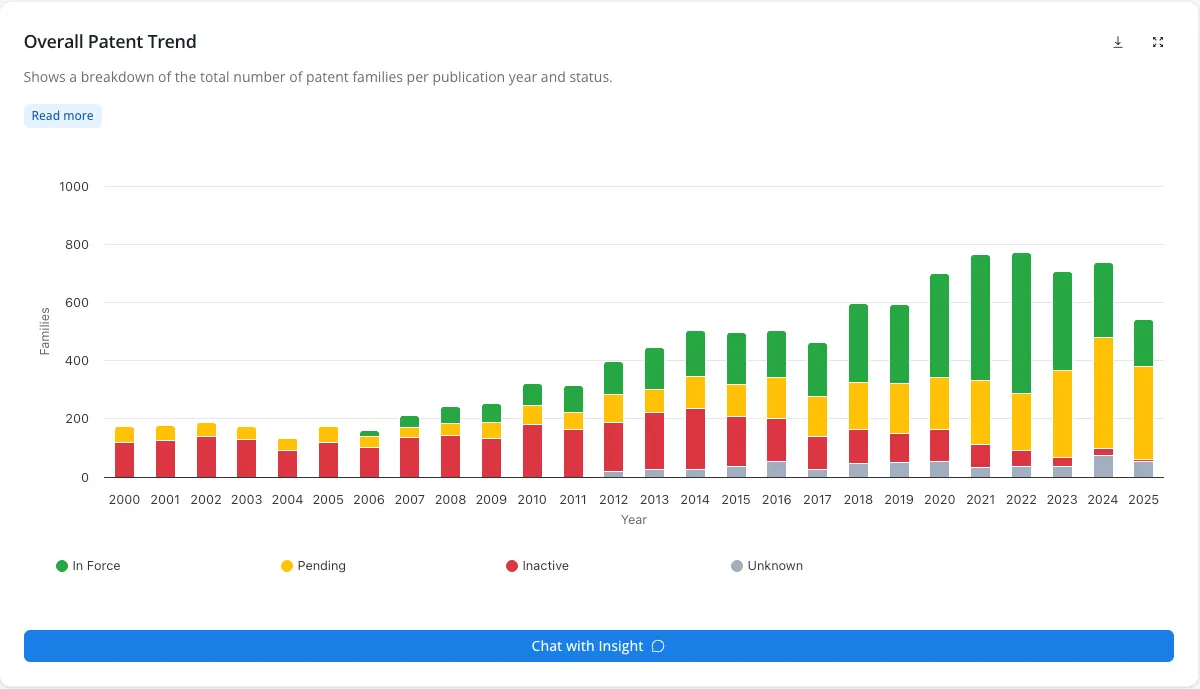Click the red Inactive segment for 2014
Viewport: 1200px width, 689px height.
click(694, 439)
